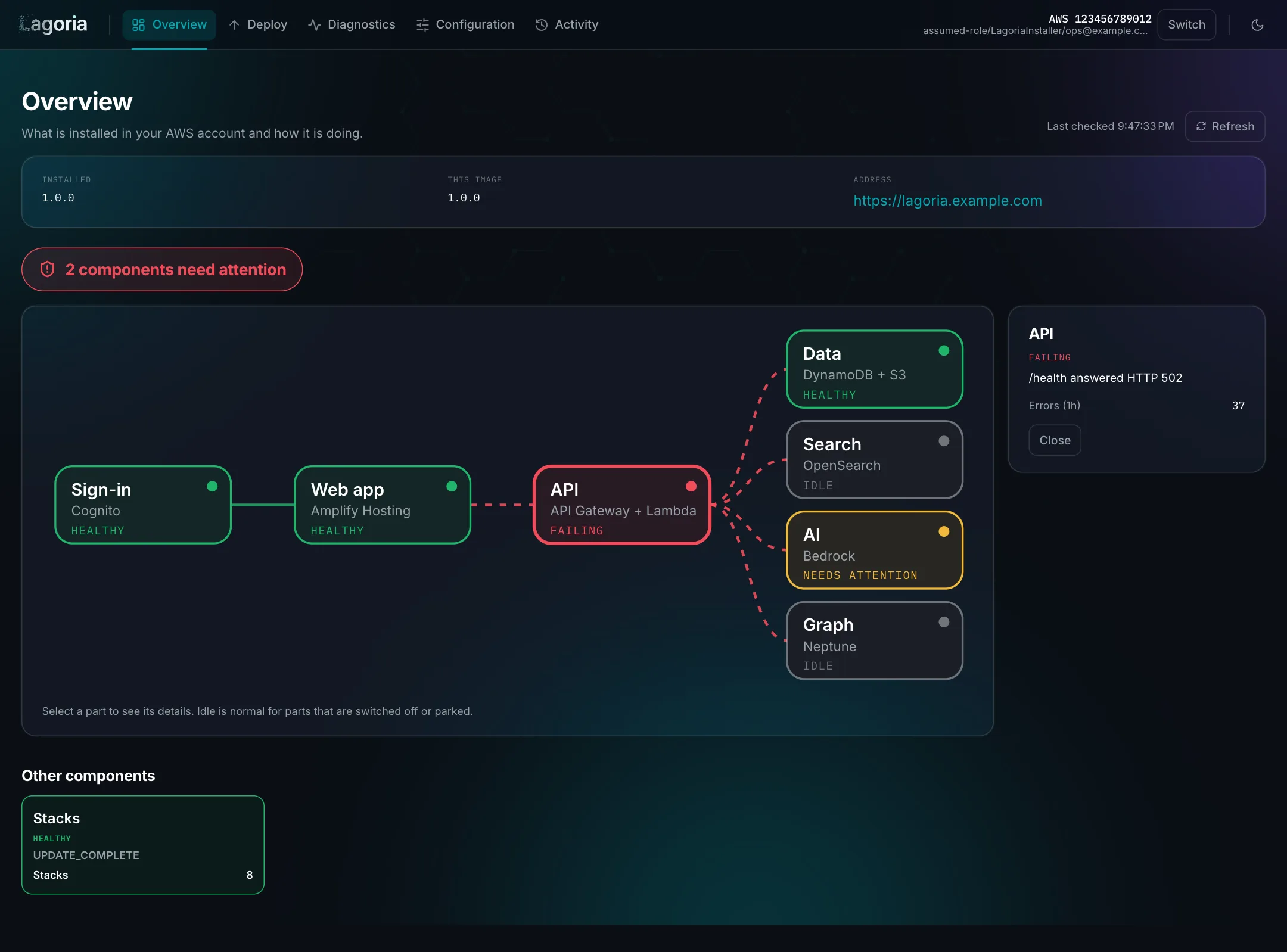The height and width of the screenshot is (952, 1287).
Task: Click the assumed-role identity text
Action: 1036,31
